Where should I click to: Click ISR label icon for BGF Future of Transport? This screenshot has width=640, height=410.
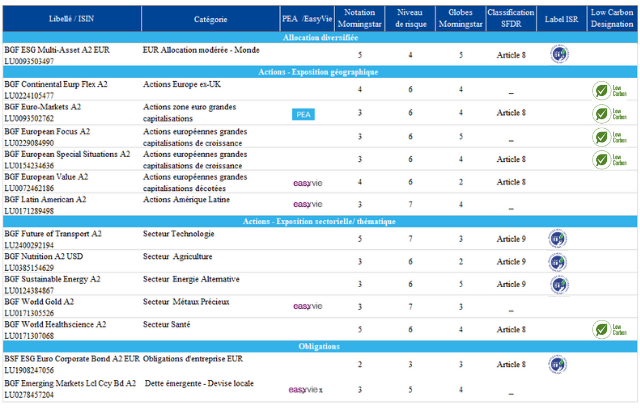click(x=558, y=239)
